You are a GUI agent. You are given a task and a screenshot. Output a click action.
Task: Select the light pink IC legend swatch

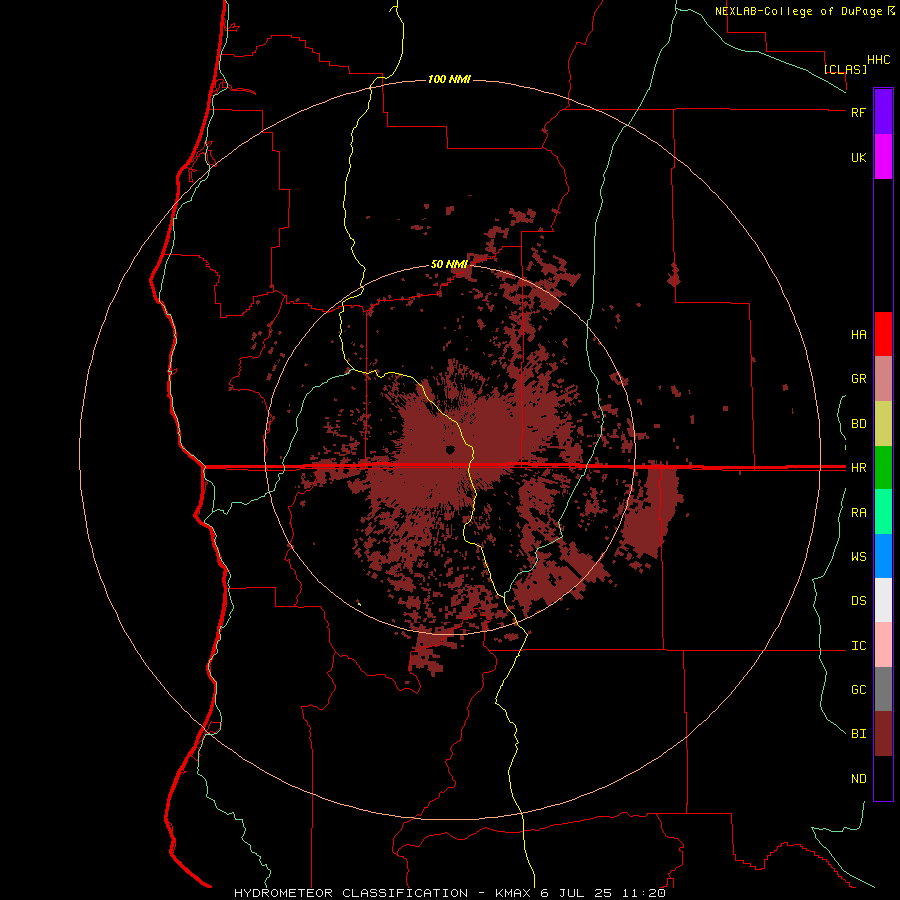click(x=883, y=645)
